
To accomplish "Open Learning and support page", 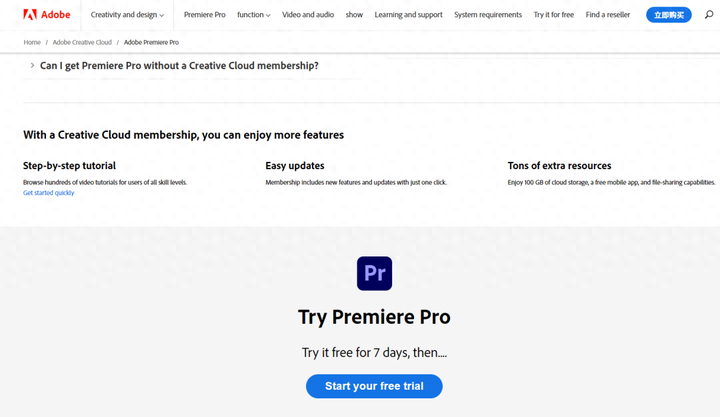I will point(408,15).
